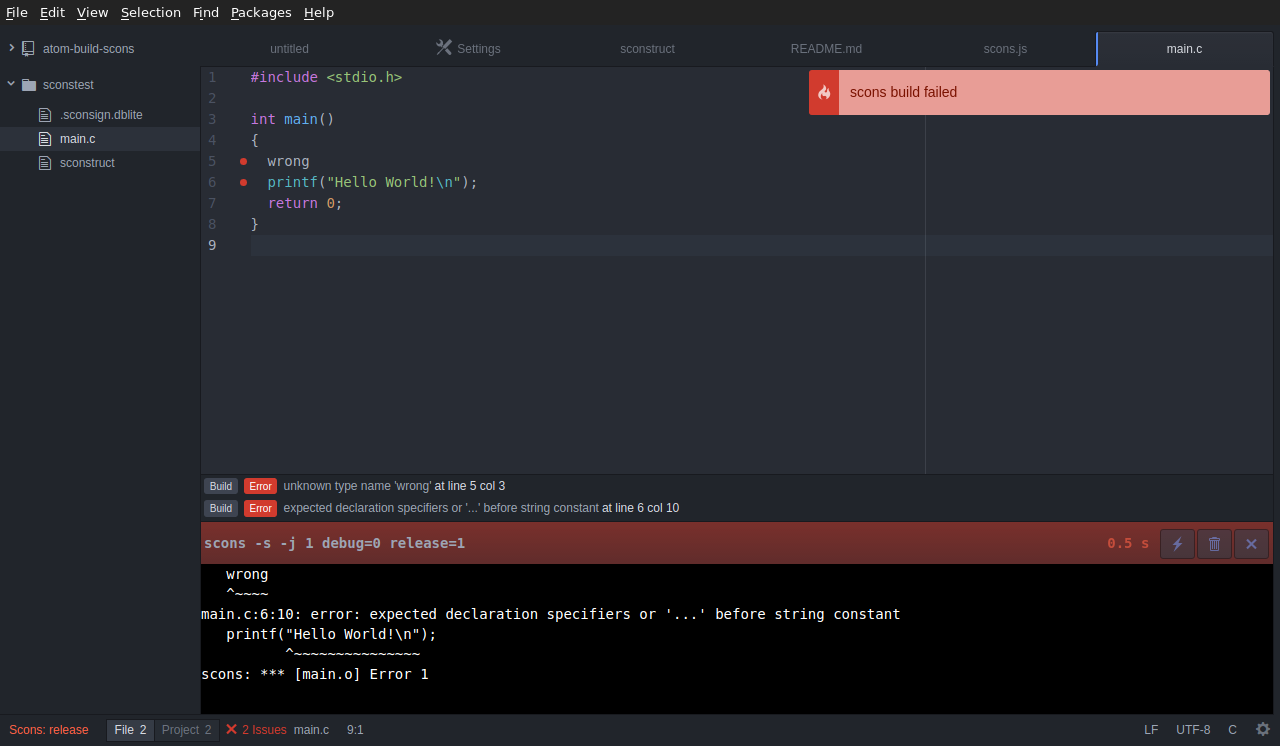Open the Help menu
The width and height of the screenshot is (1280, 746).
tap(319, 13)
